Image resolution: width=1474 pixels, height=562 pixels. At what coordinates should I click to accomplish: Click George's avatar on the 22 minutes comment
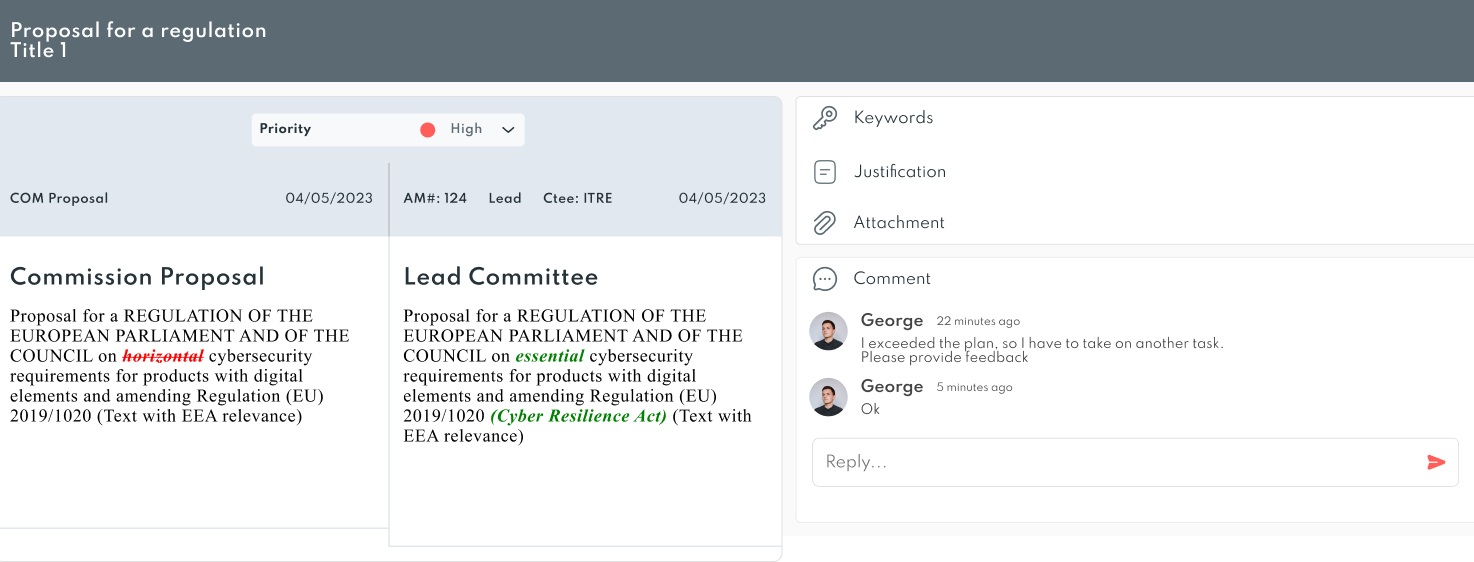coord(829,332)
